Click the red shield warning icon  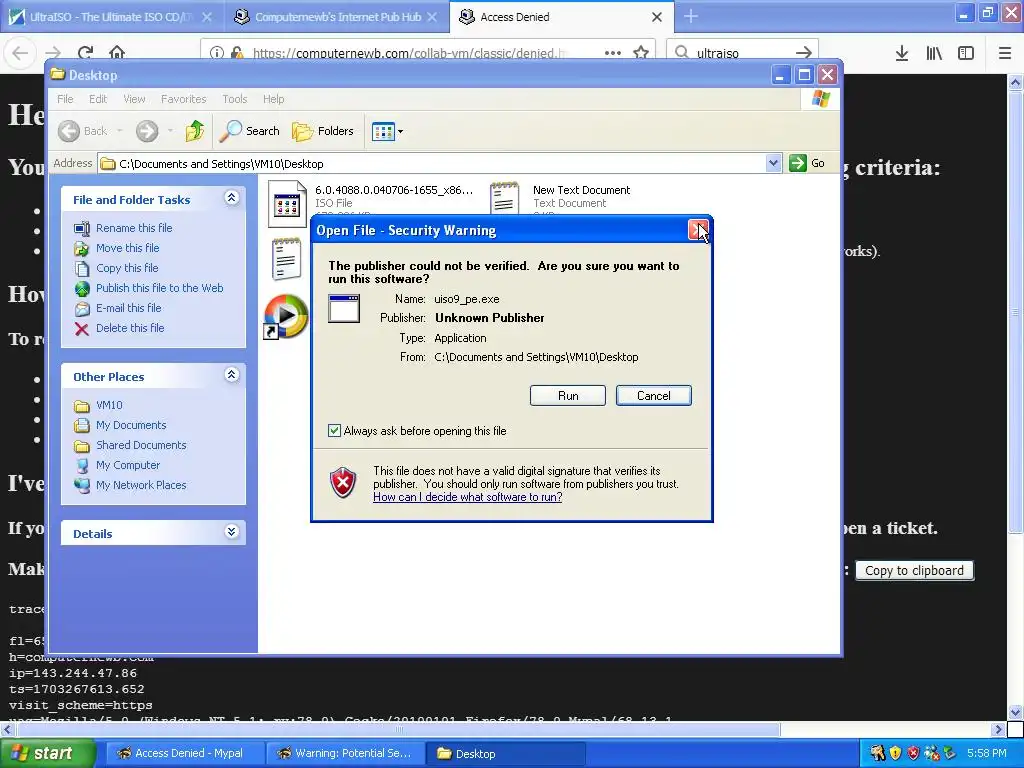[x=343, y=483]
